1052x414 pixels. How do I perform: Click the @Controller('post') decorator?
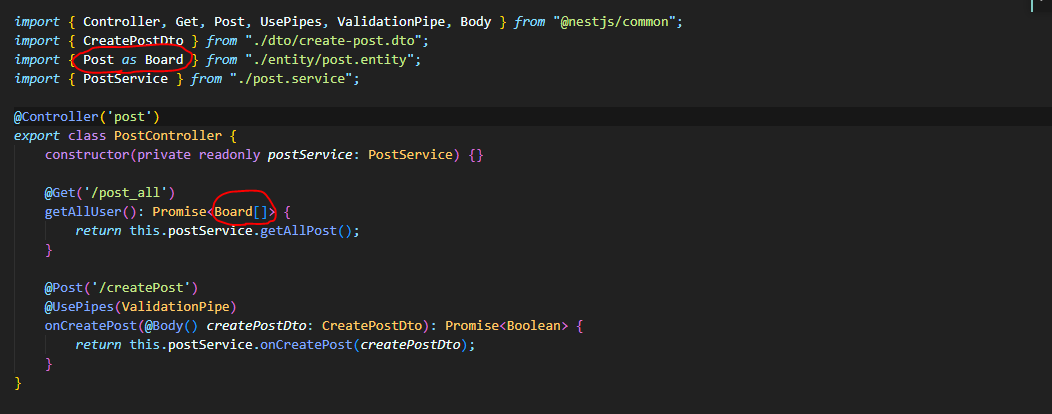point(87,117)
